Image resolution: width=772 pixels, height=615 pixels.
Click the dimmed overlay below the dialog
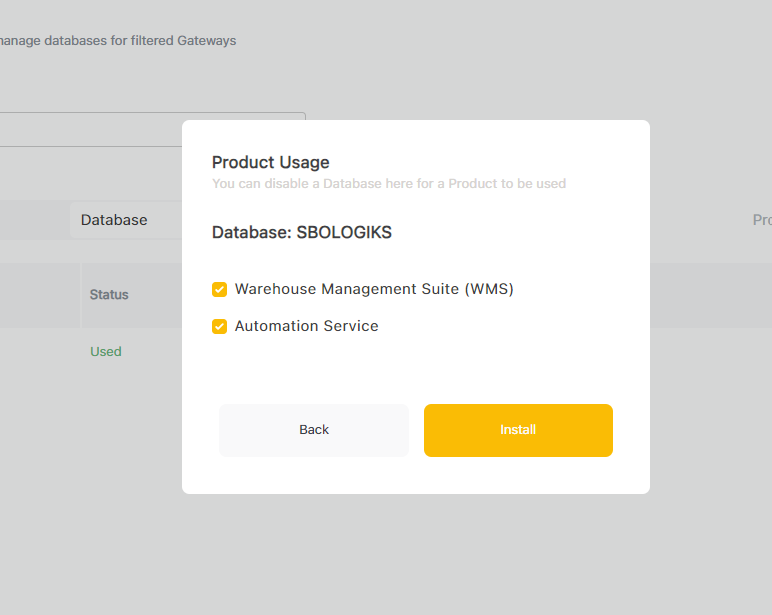415,555
